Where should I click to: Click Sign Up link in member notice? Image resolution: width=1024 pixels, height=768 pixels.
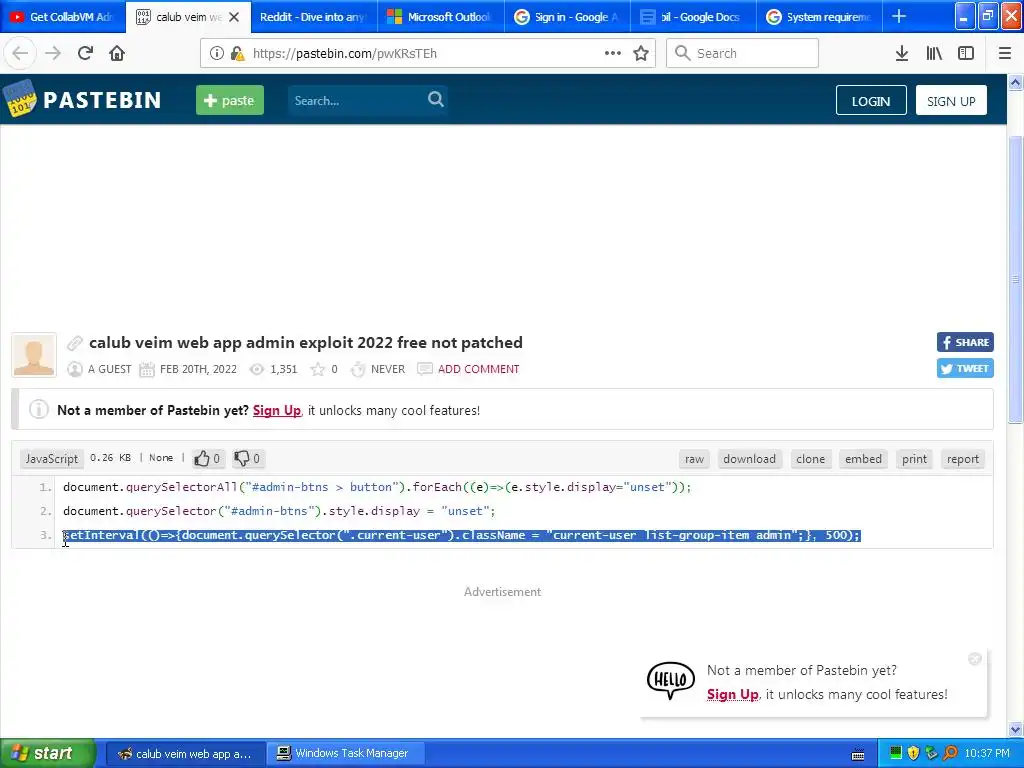[277, 410]
